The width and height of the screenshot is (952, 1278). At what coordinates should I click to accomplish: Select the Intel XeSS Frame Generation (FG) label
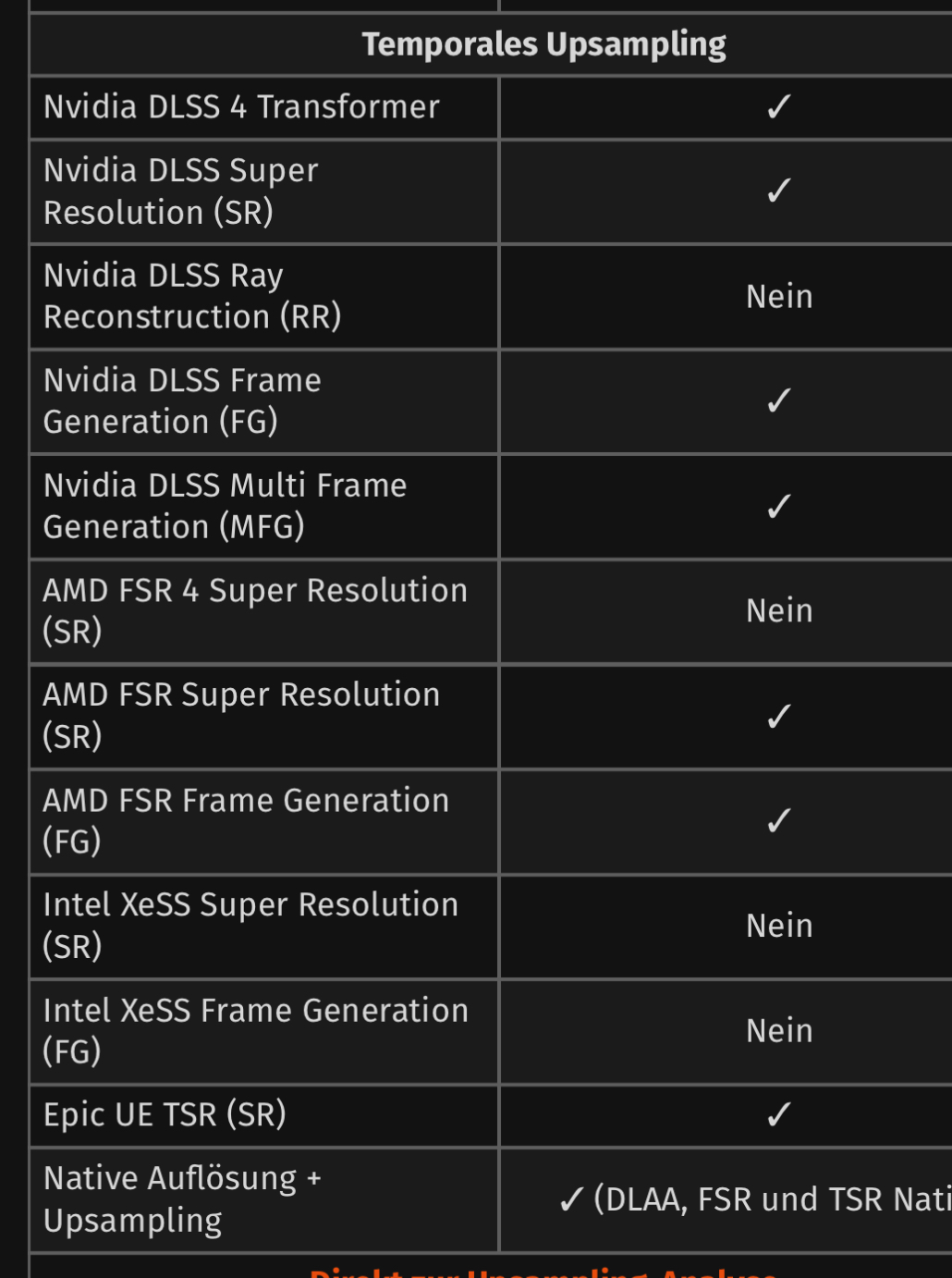(x=255, y=1031)
